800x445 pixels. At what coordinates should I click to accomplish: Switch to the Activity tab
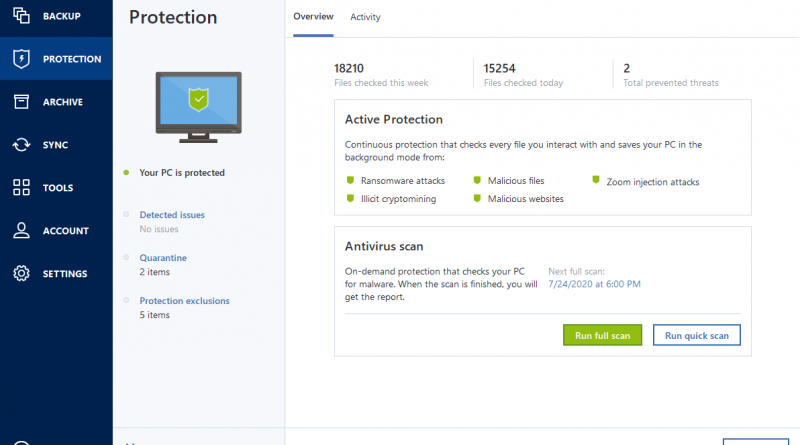365,17
